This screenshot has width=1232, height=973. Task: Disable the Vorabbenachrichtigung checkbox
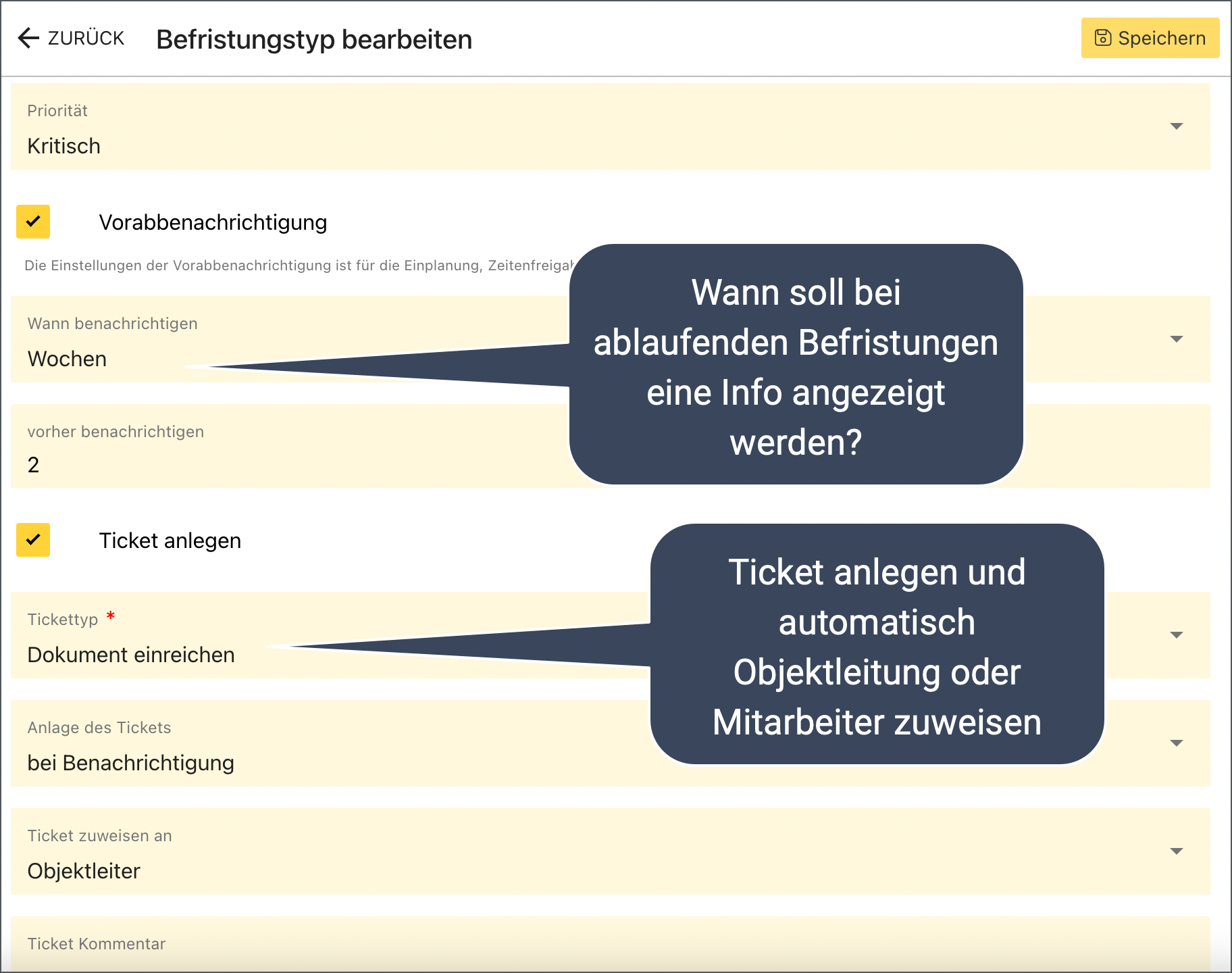coord(33,222)
